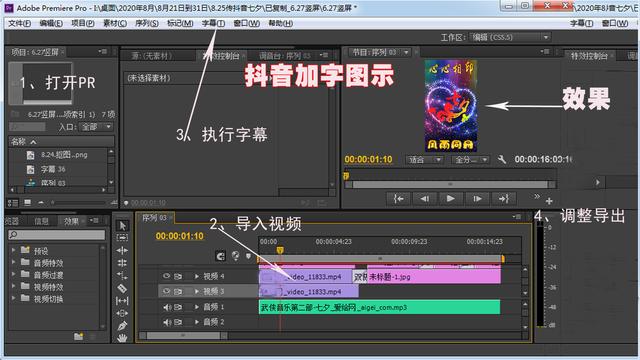Expand the 视频 4 track header

click(x=197, y=276)
